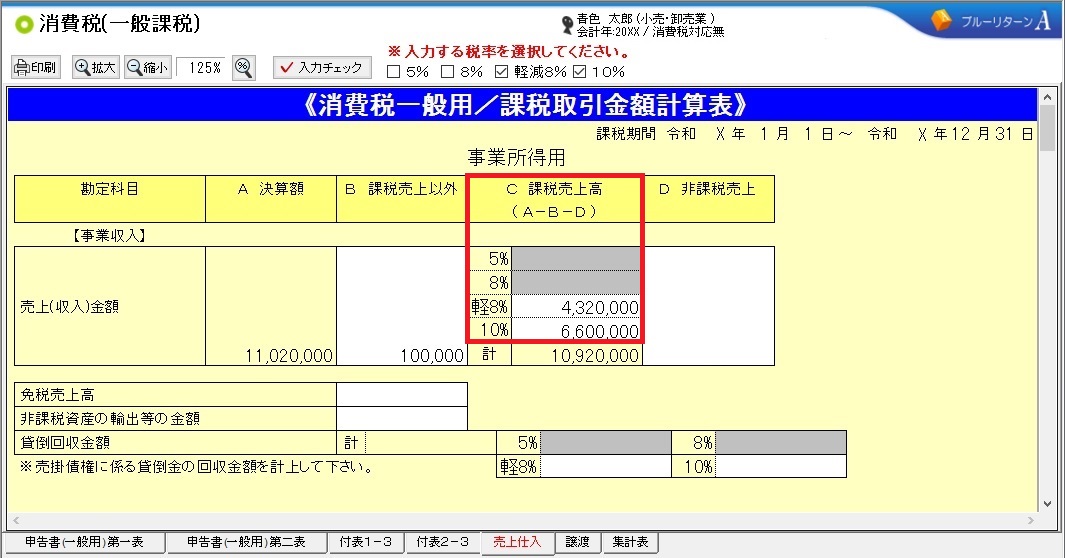Click the ブルーリターンA logo icon

pyautogui.click(x=941, y=20)
